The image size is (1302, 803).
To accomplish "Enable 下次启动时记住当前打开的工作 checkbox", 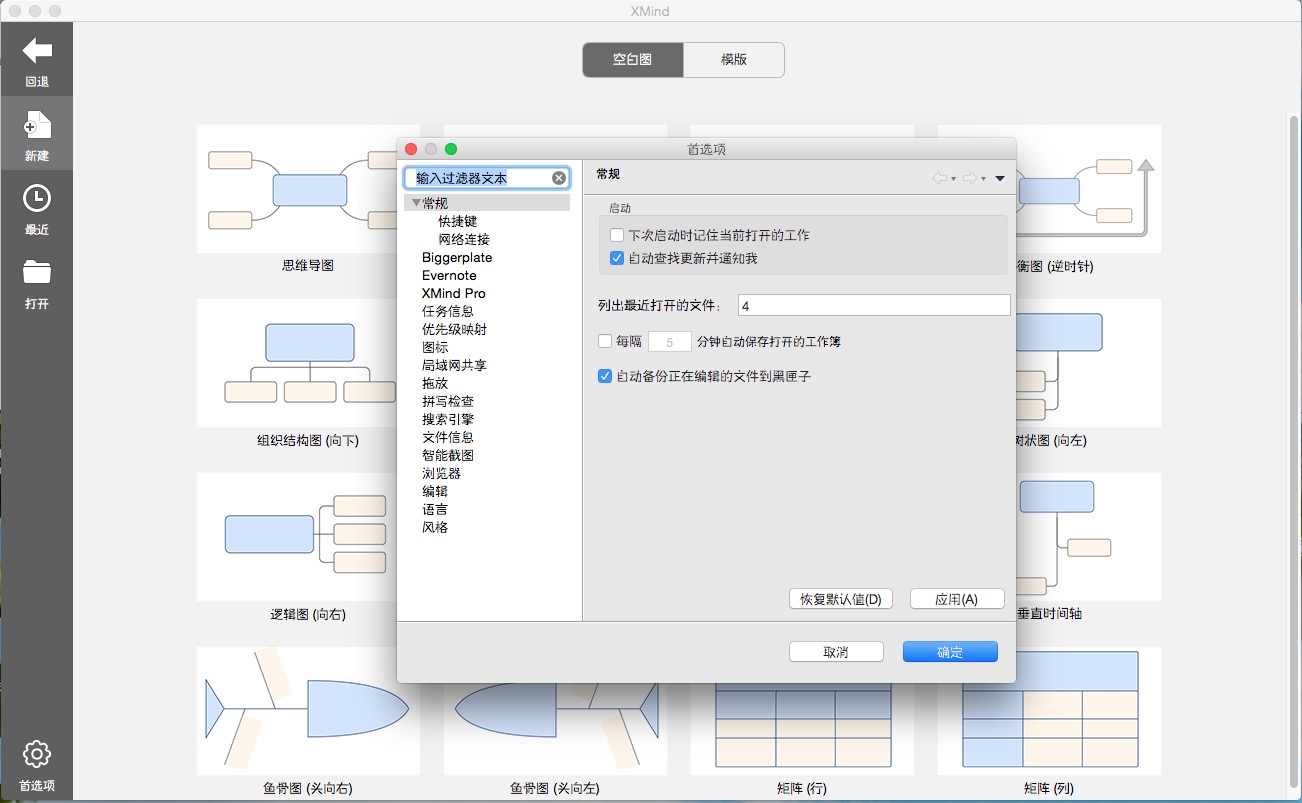I will coord(617,235).
